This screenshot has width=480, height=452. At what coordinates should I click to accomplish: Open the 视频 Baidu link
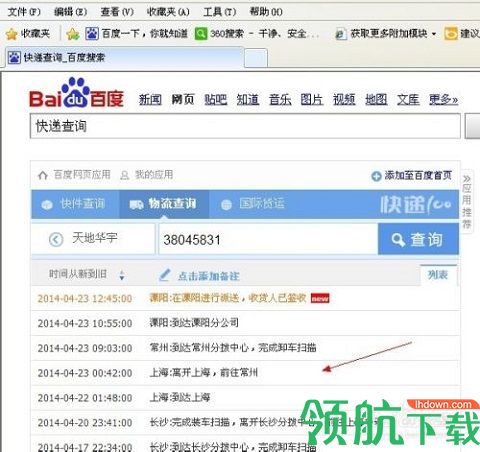point(344,100)
